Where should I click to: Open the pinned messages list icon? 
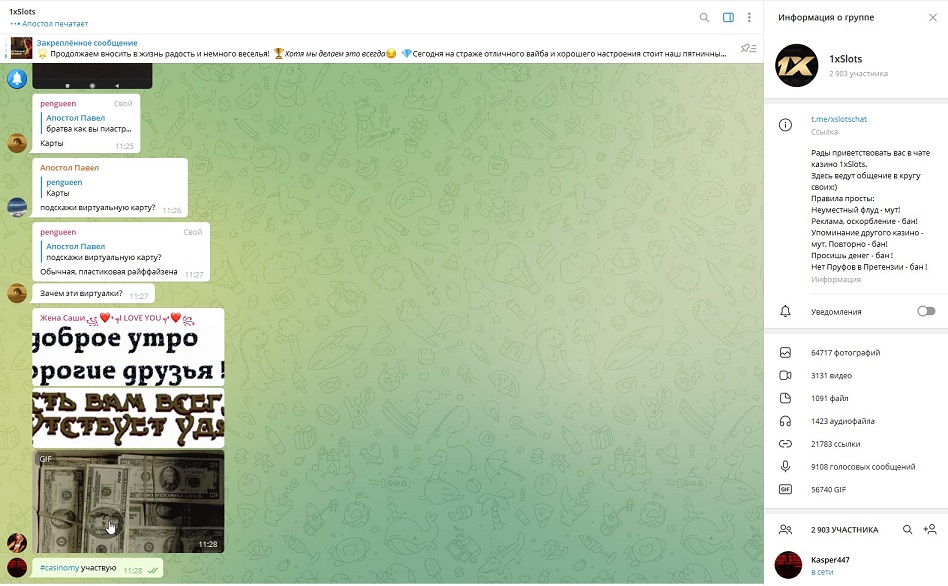[x=748, y=48]
